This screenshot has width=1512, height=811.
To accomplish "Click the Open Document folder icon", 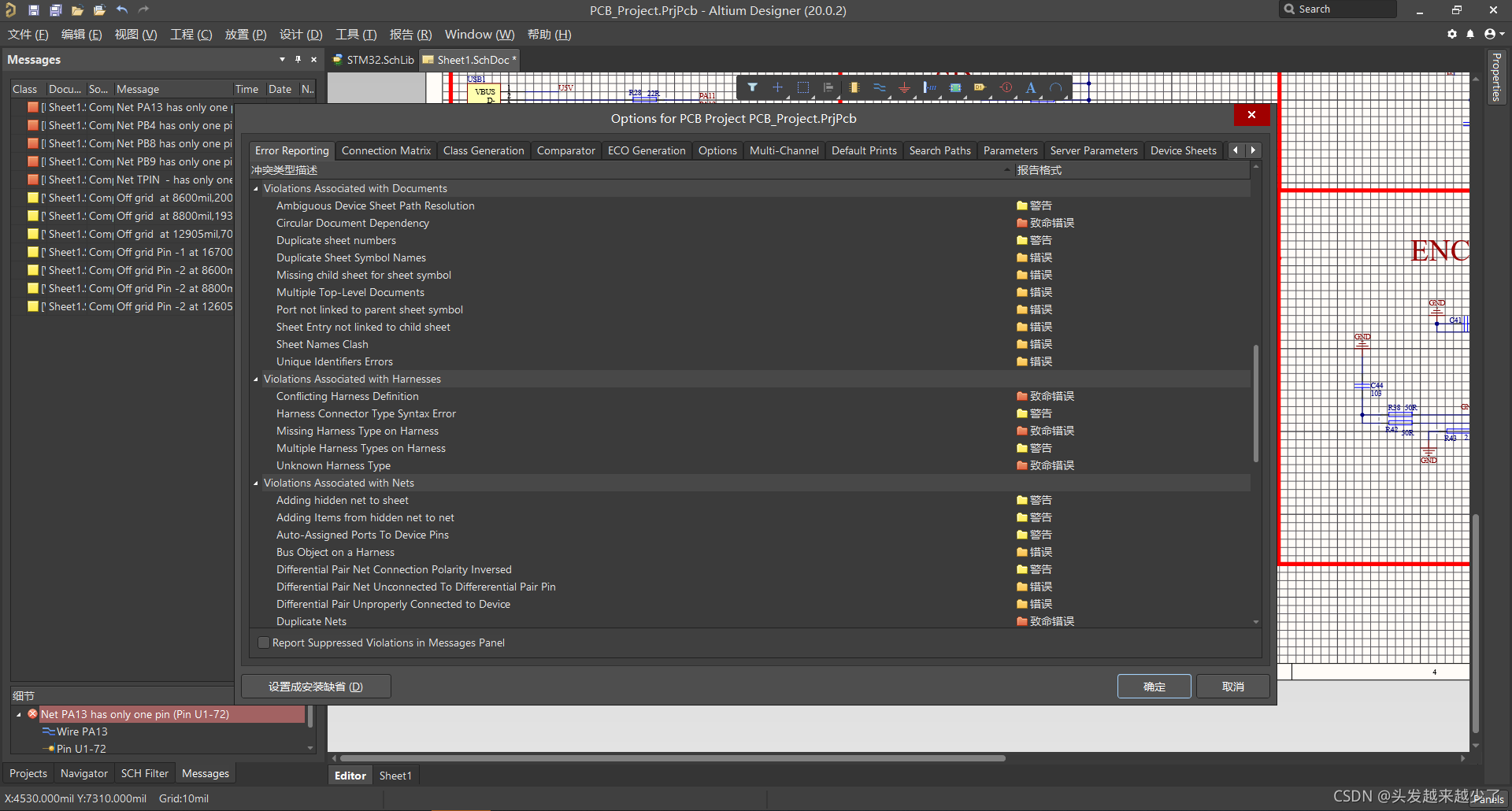I will coord(77,10).
